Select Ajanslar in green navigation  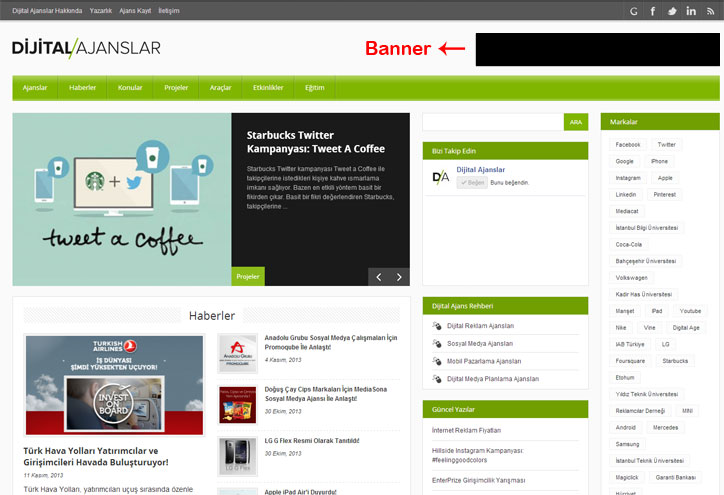coord(35,88)
